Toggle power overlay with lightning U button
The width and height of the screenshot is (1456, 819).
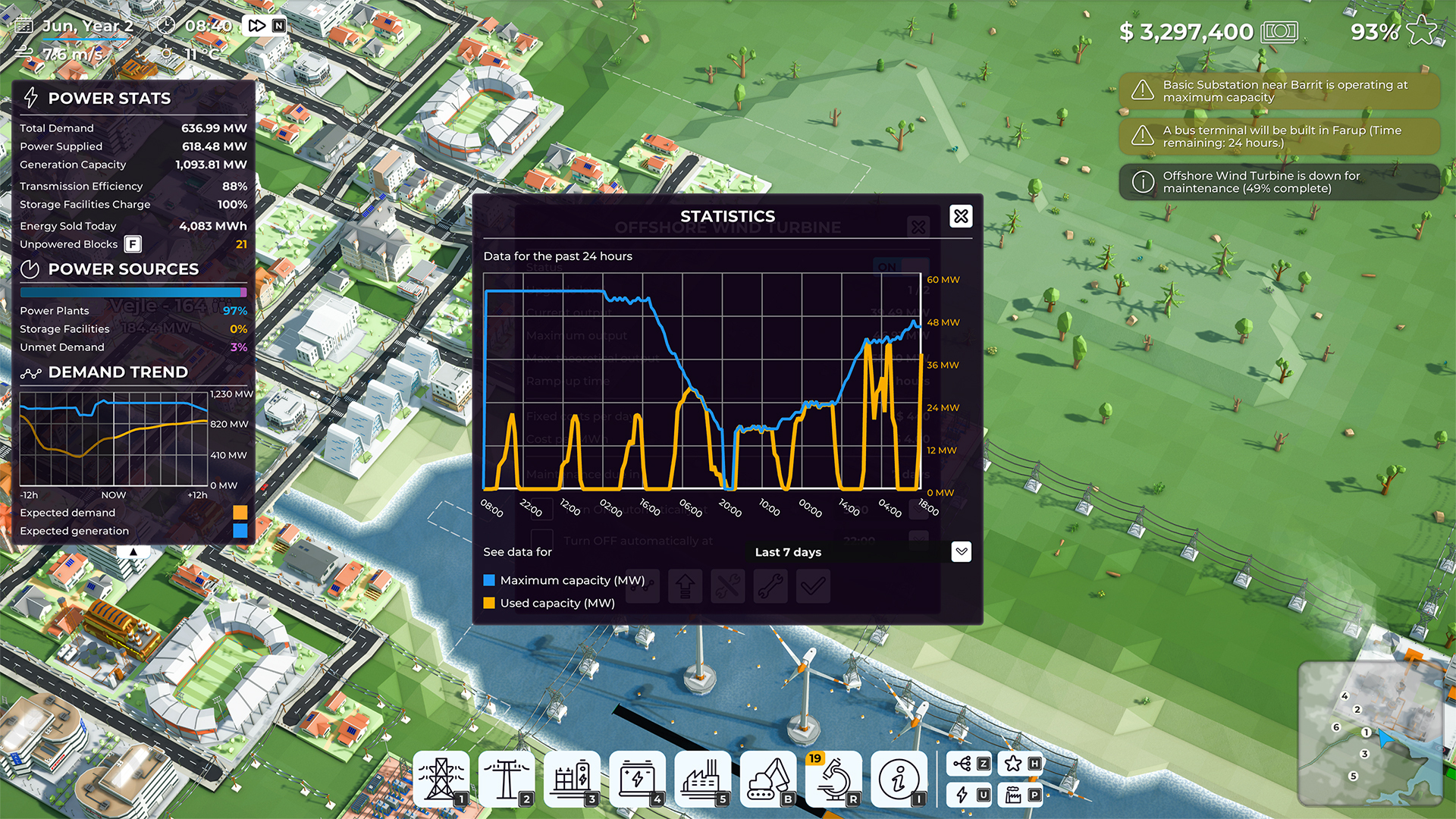971,795
